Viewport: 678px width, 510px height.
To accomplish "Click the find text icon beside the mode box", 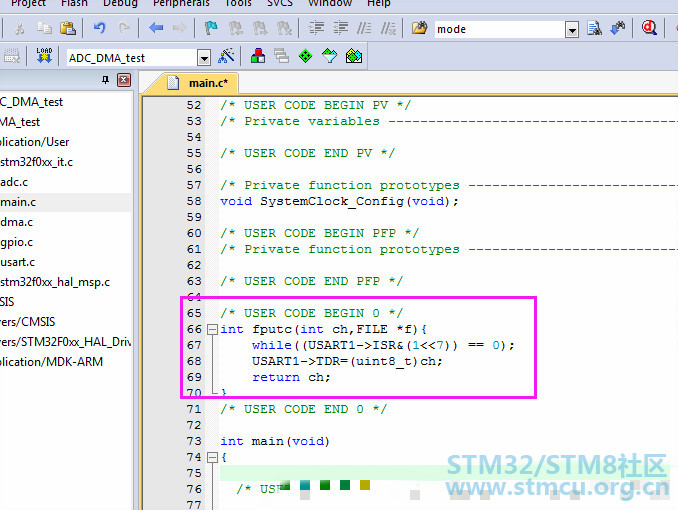I will tap(595, 29).
